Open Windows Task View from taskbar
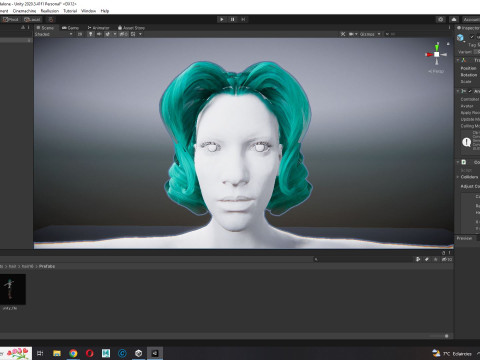Image resolution: width=480 pixels, height=360 pixels. (40, 353)
